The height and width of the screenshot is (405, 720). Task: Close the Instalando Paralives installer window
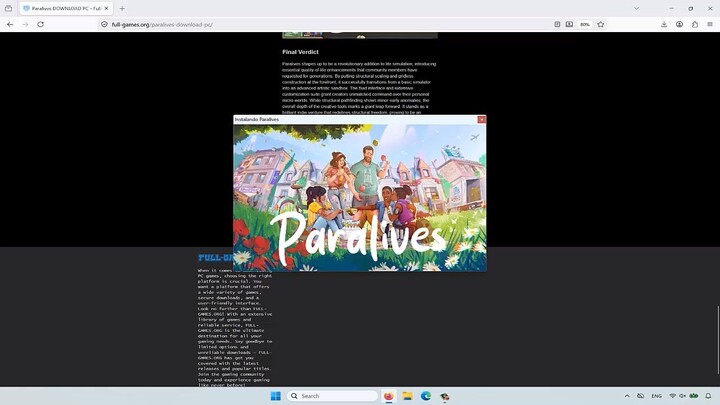click(x=481, y=119)
